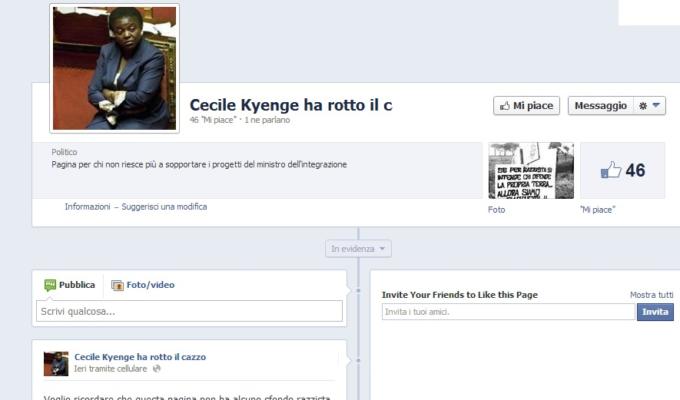Viewport: 680px width, 400px height.
Task: Click the post author avatar thumbnail
Action: pyautogui.click(x=56, y=364)
